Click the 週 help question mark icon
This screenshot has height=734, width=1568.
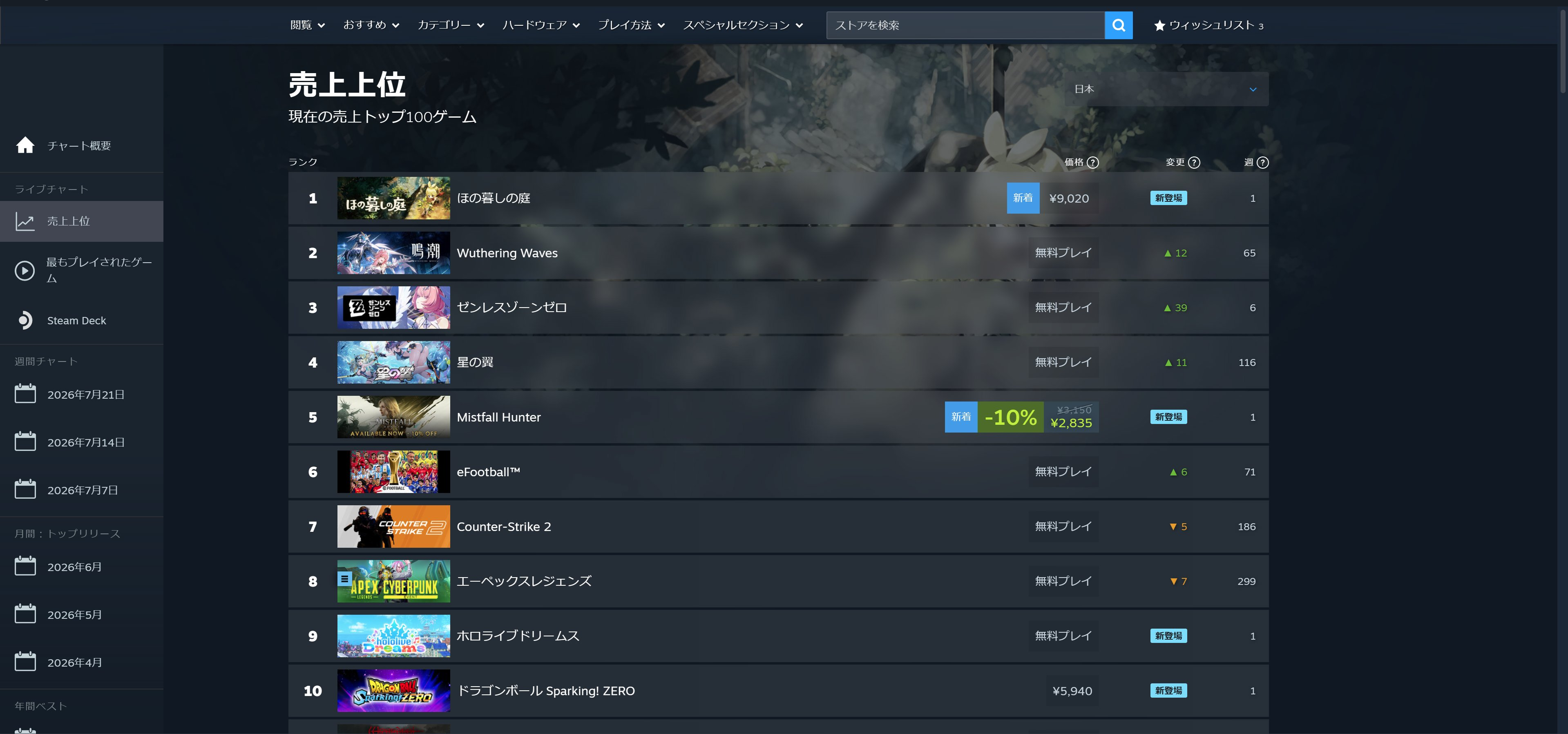pos(1263,163)
